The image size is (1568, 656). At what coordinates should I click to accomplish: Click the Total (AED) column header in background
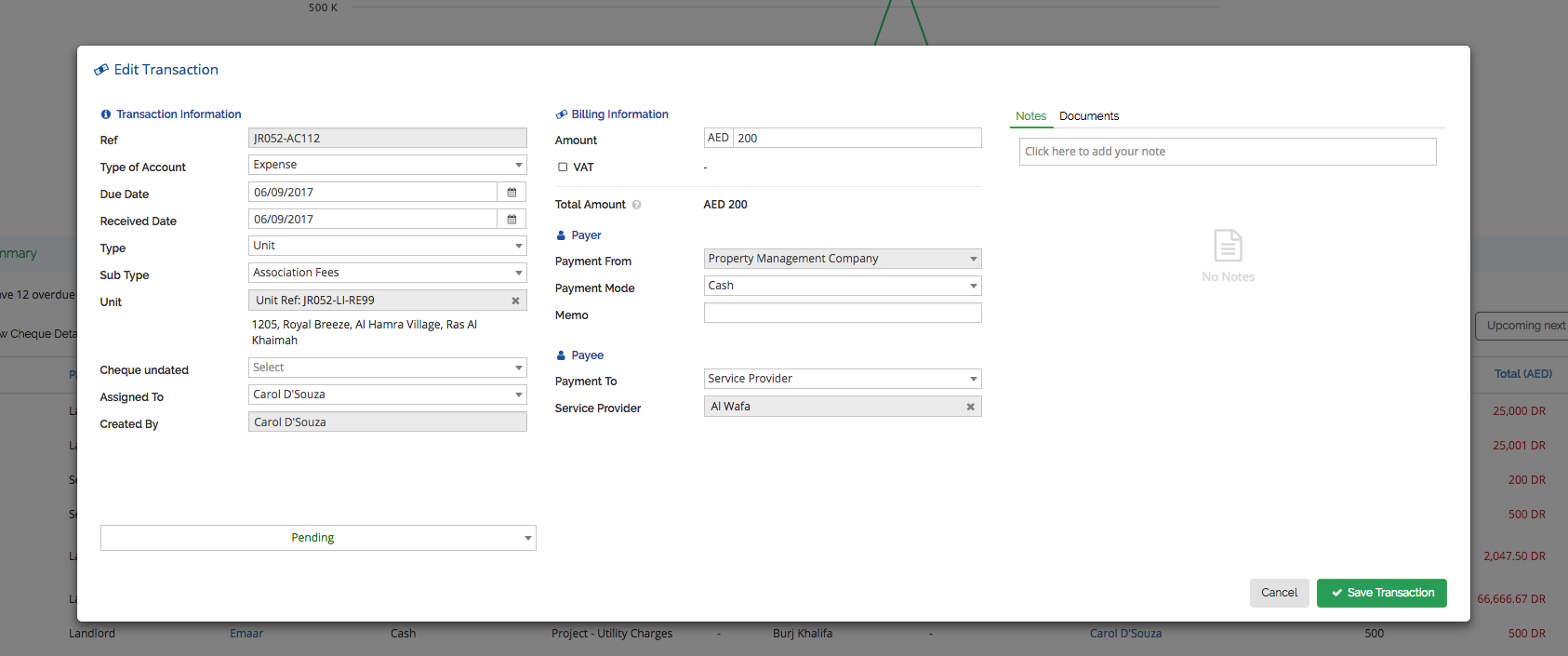coord(1523,374)
